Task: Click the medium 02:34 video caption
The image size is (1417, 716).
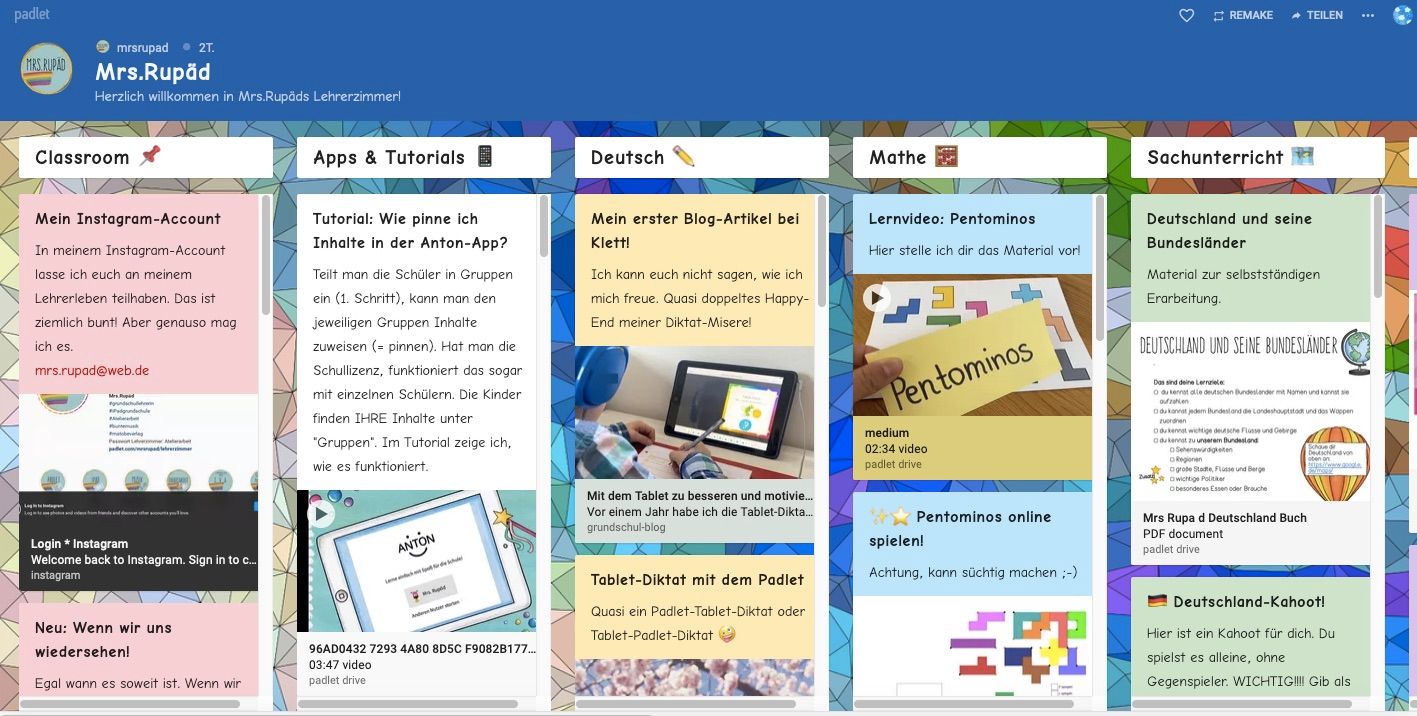Action: (x=972, y=448)
